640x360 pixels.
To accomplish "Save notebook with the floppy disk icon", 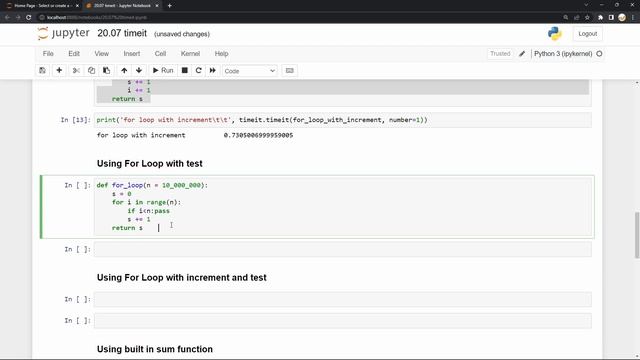I will [42, 71].
